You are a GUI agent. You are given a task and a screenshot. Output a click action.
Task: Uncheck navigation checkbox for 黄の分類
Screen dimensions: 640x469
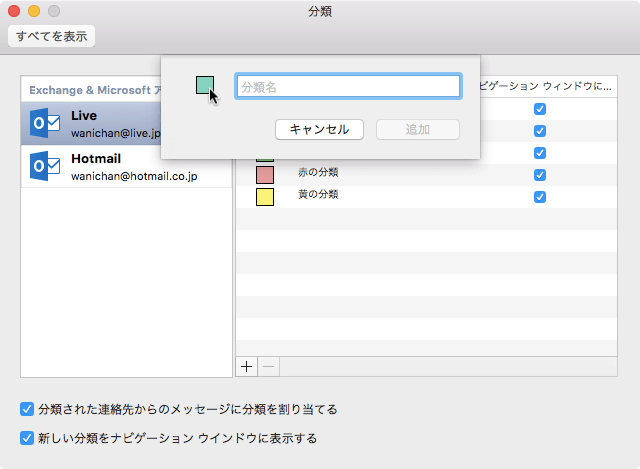tap(540, 197)
